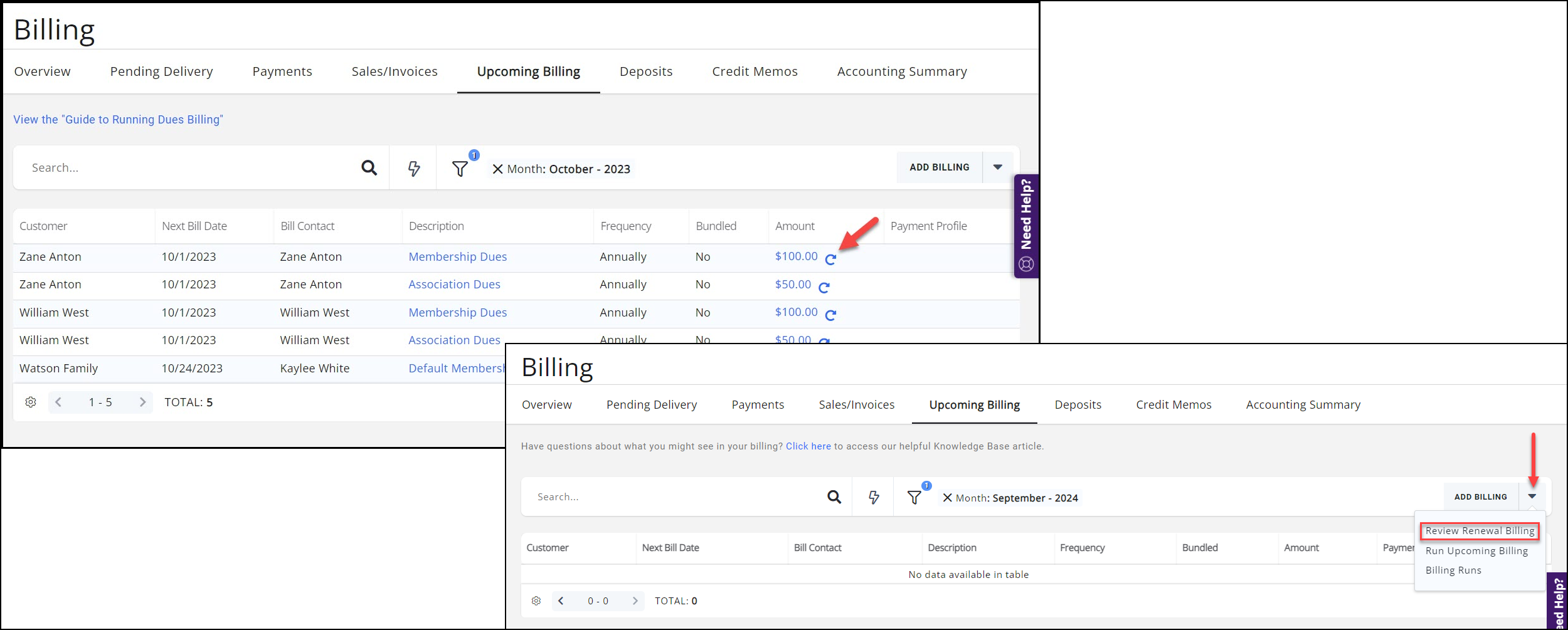Image resolution: width=1568 pixels, height=630 pixels.
Task: Collapse the ADD BILLING dropdown arrow in September panel
Action: [1532, 496]
